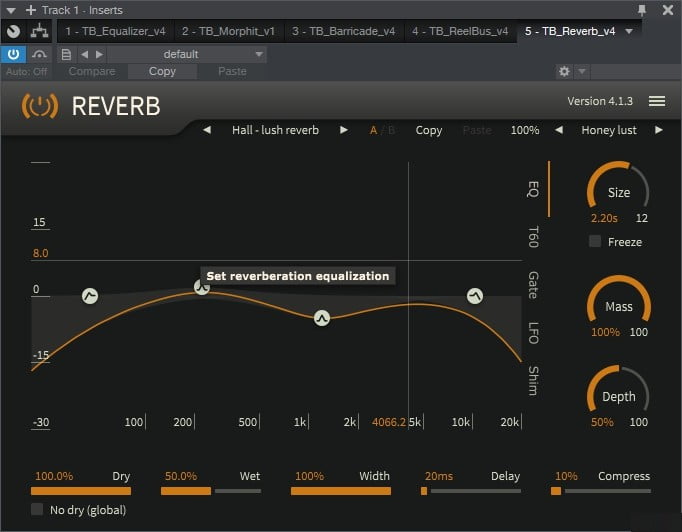The width and height of the screenshot is (682, 532).
Task: Click the plugin Copy A/B button
Action: pyautogui.click(x=428, y=130)
